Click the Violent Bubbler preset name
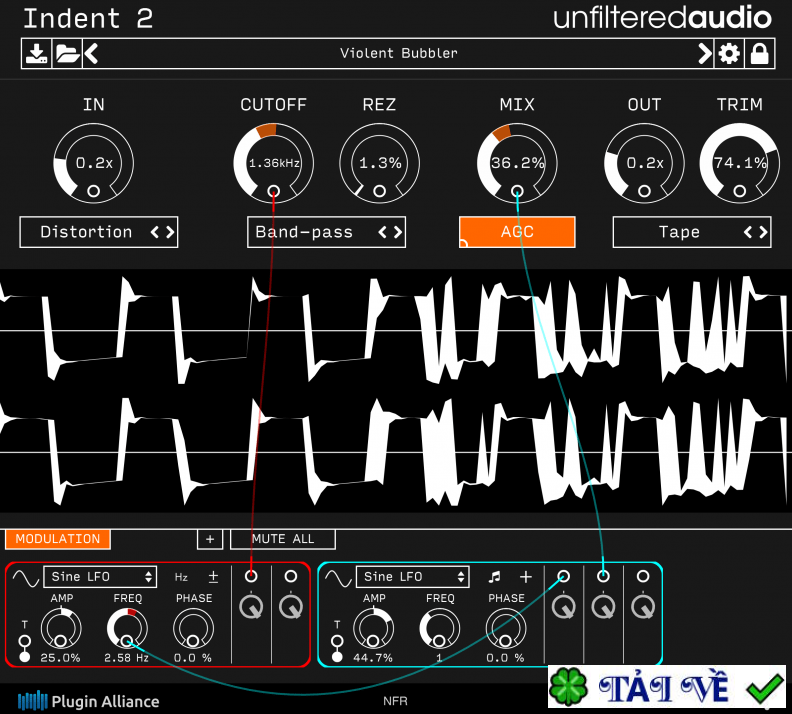792x714 pixels. click(398, 54)
